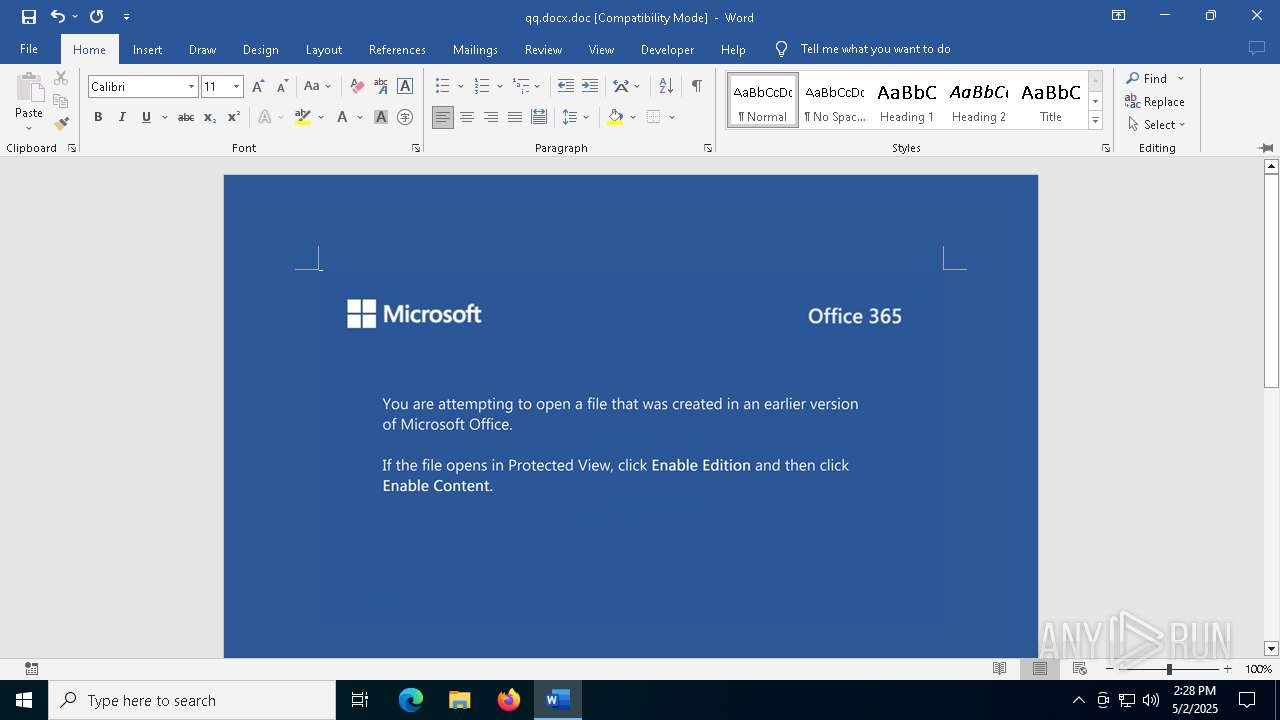This screenshot has height=720, width=1280.
Task: Decrease paragraph indent
Action: point(565,86)
